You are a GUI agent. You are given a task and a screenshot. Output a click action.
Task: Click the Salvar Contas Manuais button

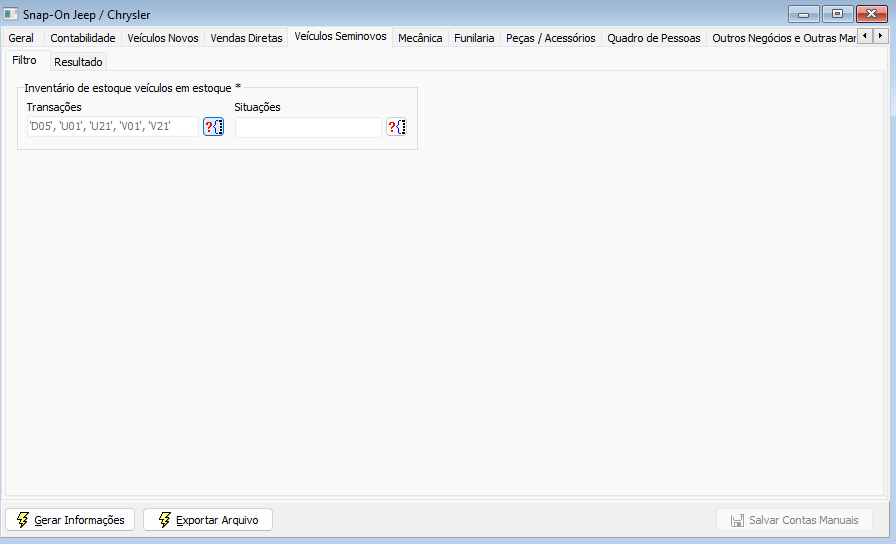click(x=795, y=520)
